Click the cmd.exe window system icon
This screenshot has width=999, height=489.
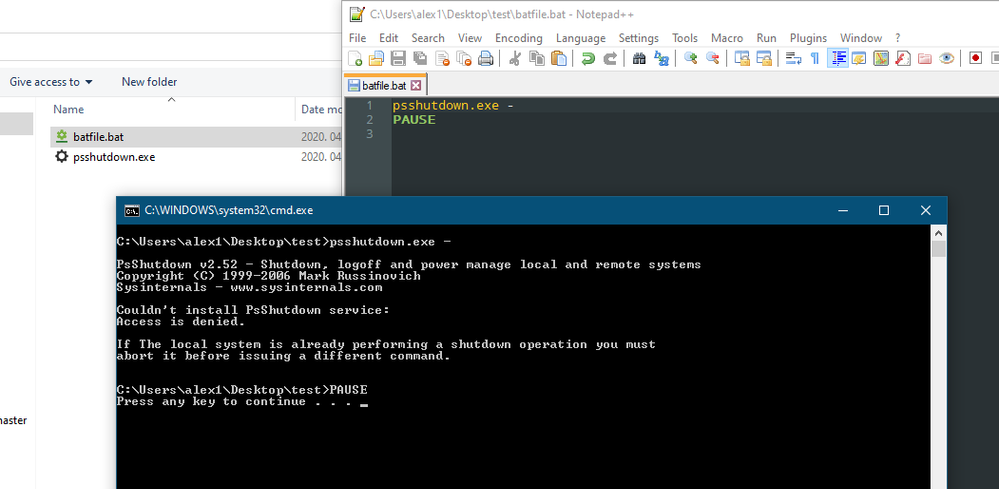click(x=132, y=211)
